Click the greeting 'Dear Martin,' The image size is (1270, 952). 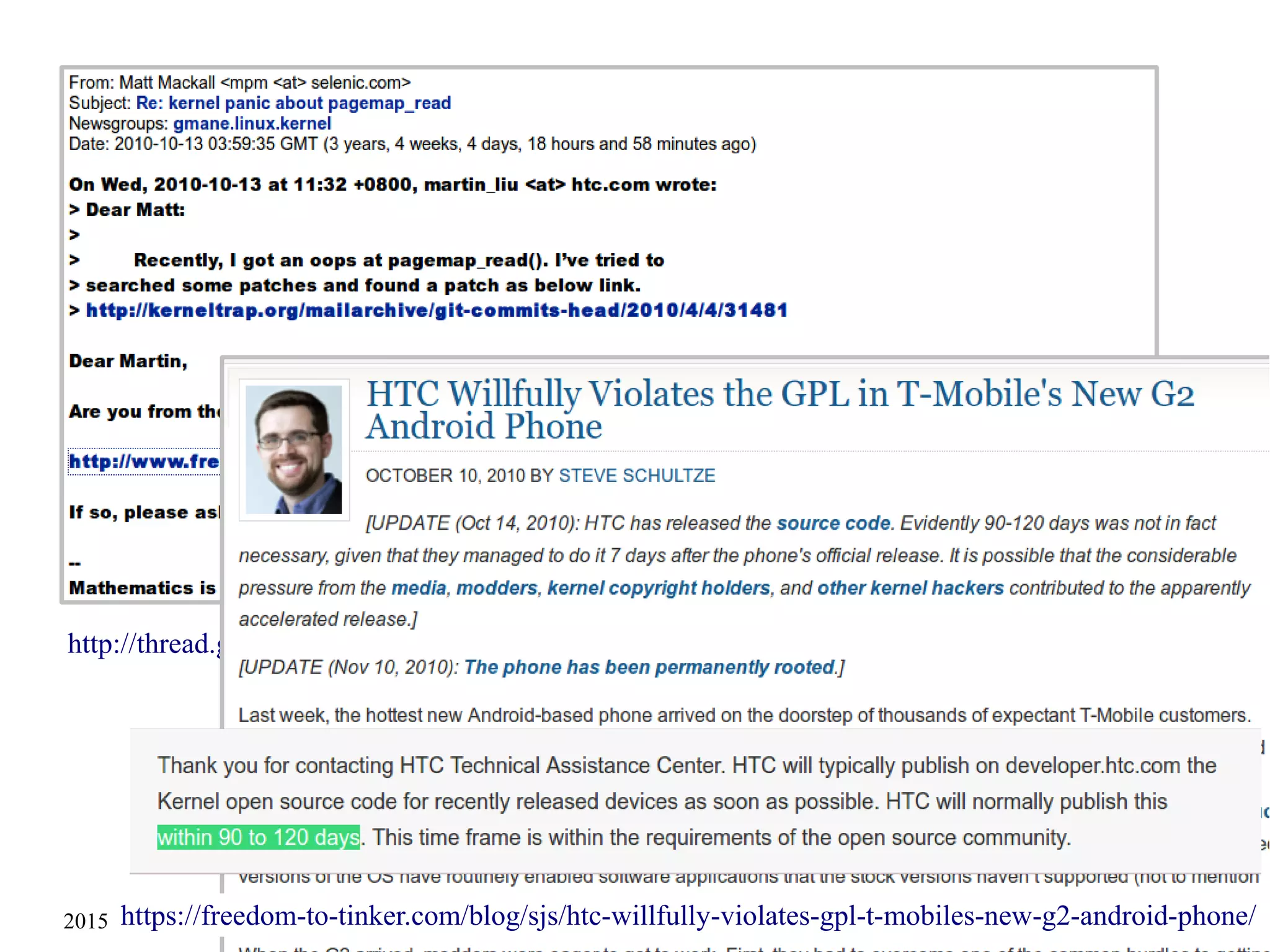[x=128, y=361]
